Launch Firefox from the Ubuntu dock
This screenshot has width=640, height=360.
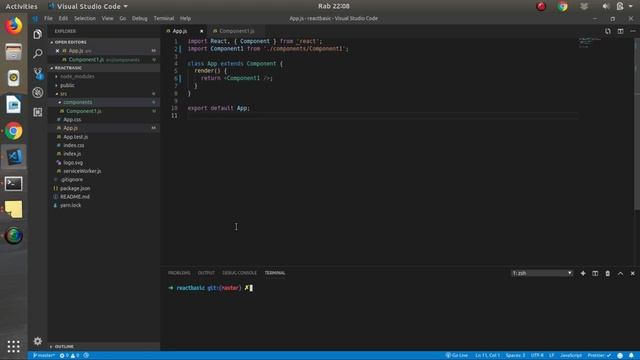coord(13,26)
